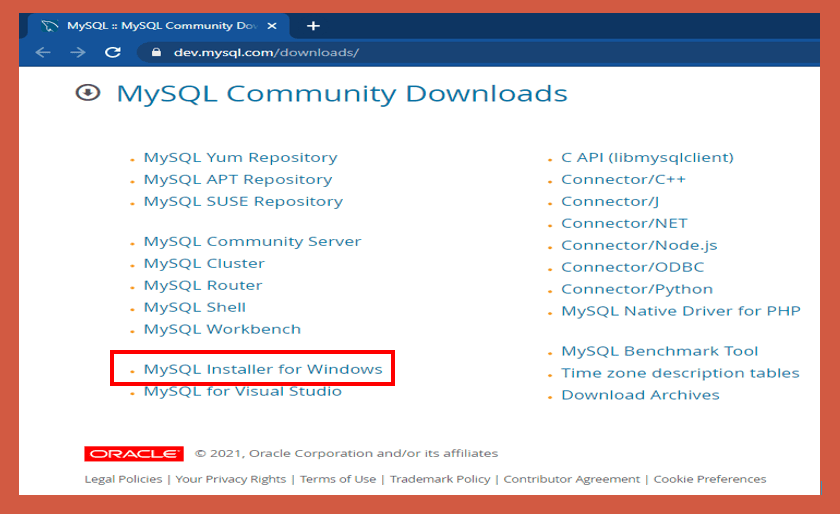Open Connector/Python link
Image resolution: width=840 pixels, height=514 pixels.
pos(637,289)
